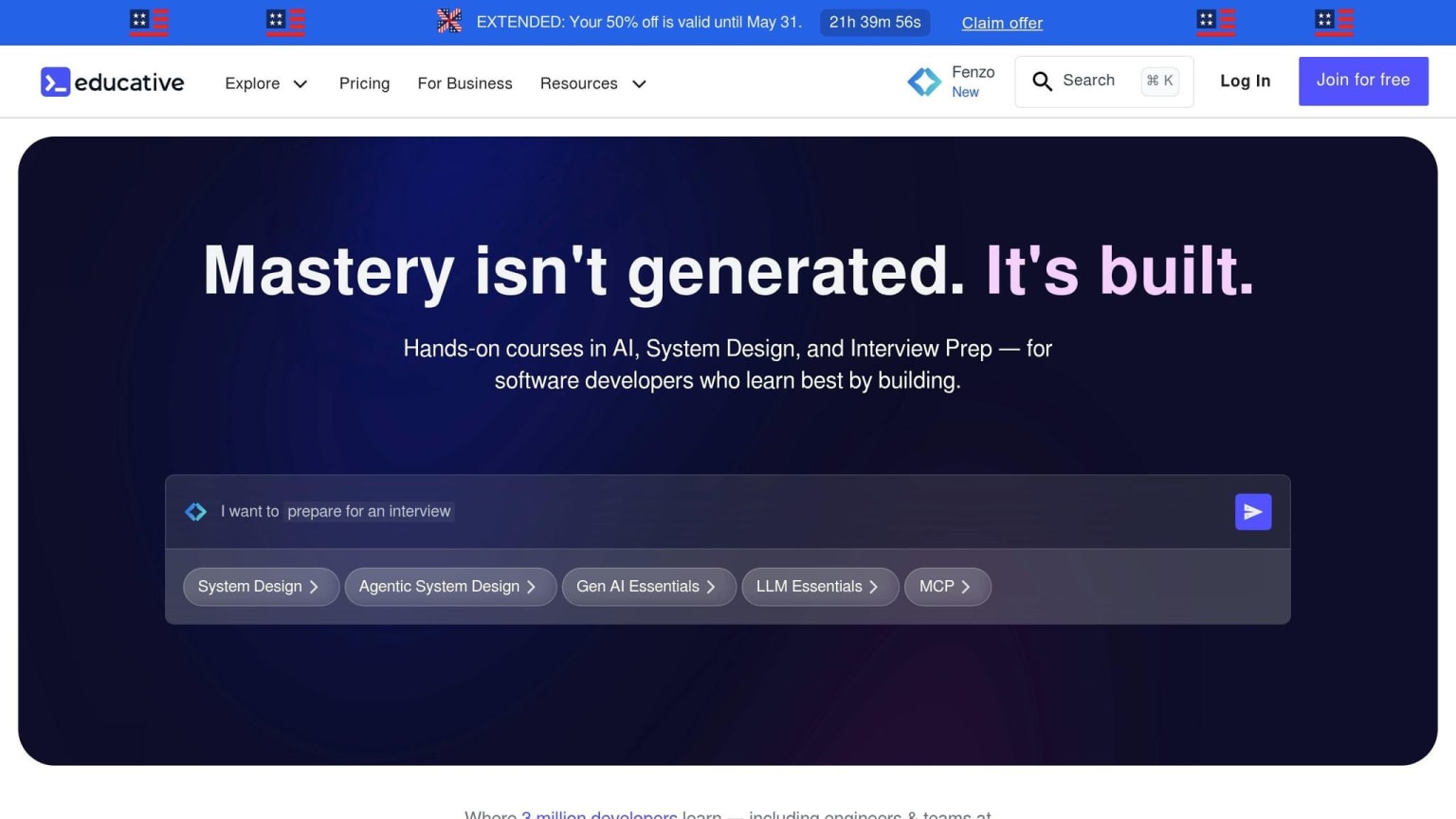The width and height of the screenshot is (1456, 819).
Task: Click the UK flag icon in banner
Action: [449, 21]
